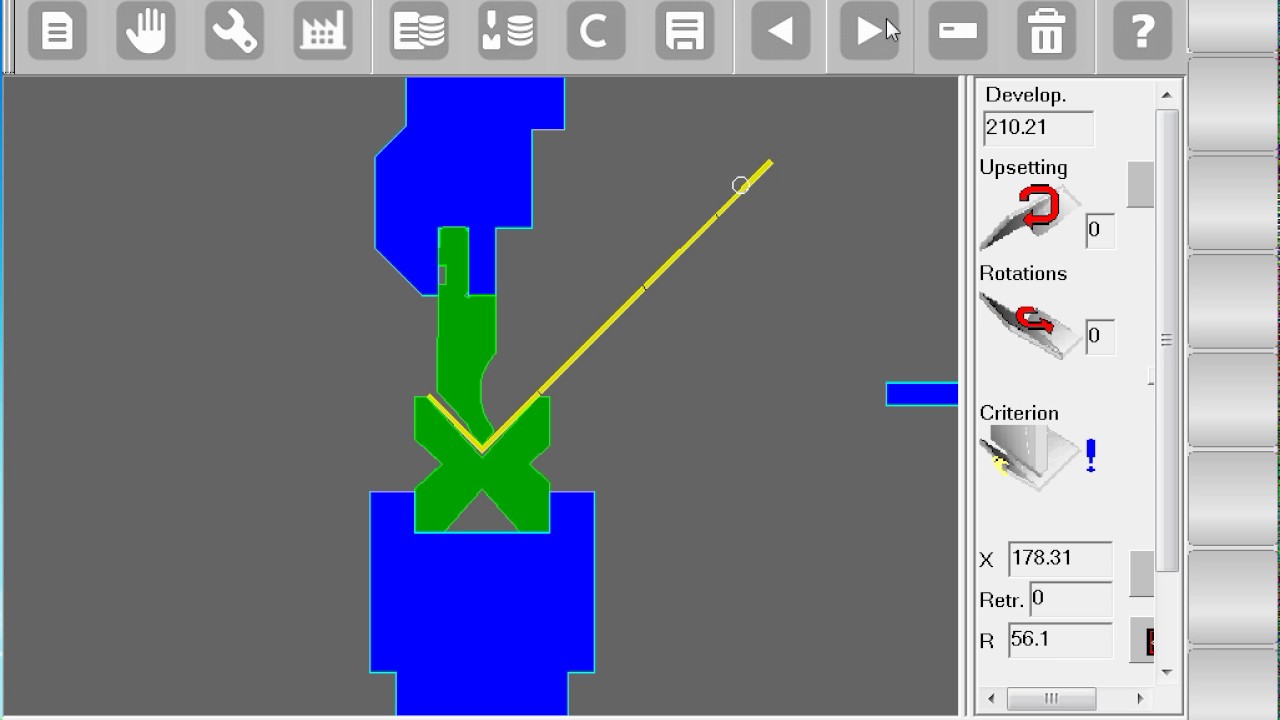Click the Develop. label text
1280x720 pixels.
click(x=1026, y=95)
